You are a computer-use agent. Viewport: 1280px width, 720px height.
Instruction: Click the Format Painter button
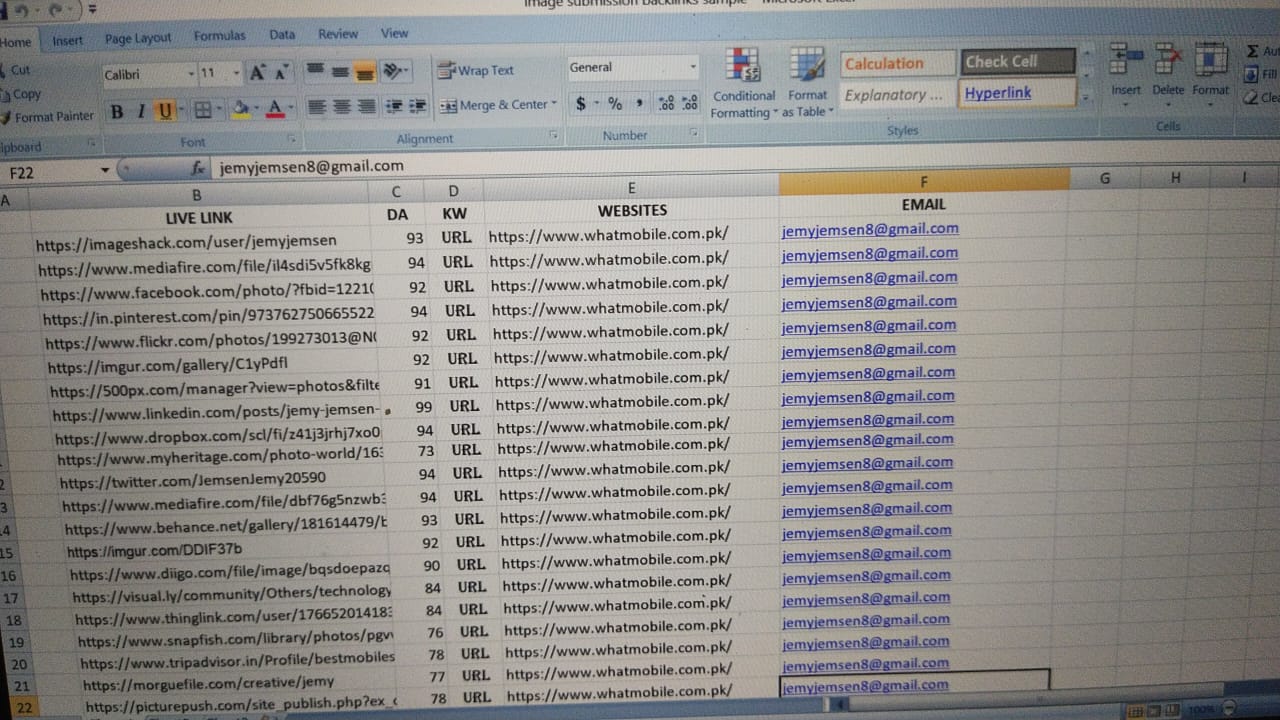click(48, 117)
